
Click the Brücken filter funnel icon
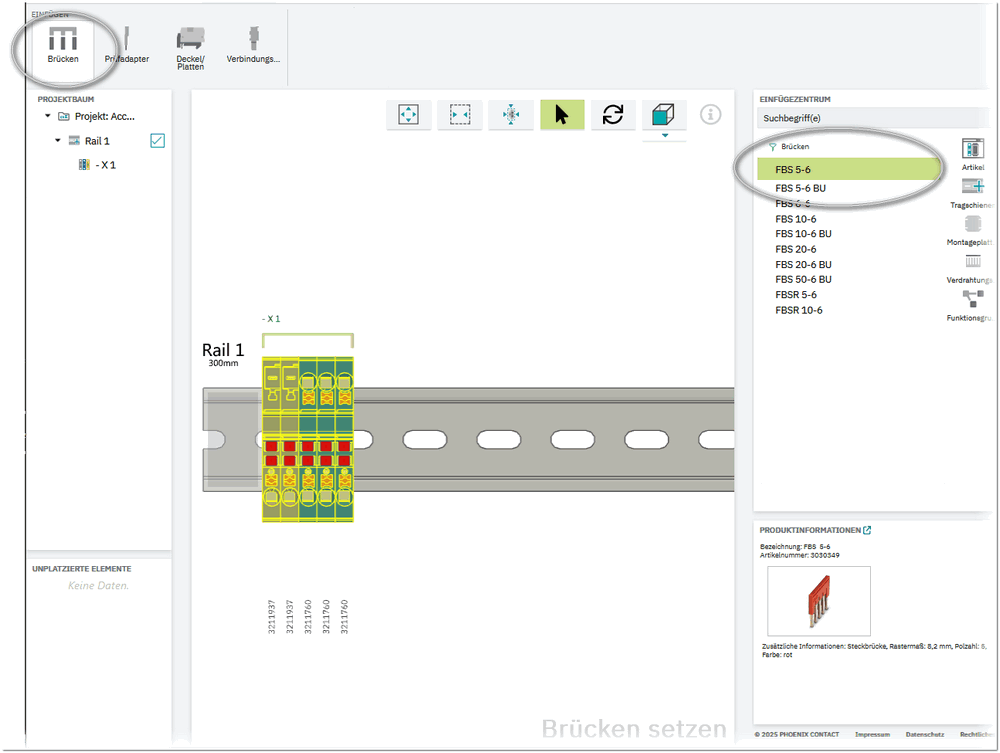pos(772,147)
